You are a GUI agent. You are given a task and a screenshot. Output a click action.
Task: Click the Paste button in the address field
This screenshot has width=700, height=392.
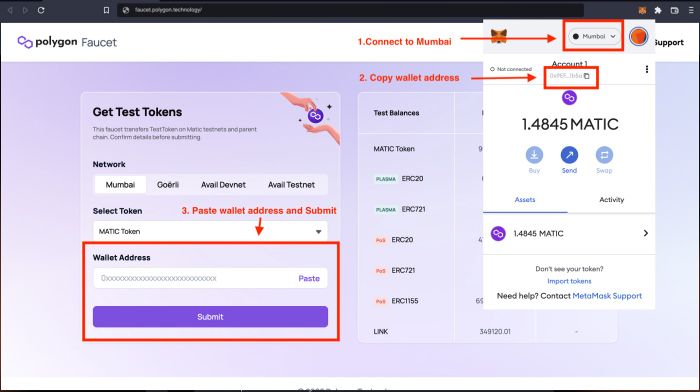[x=309, y=278]
